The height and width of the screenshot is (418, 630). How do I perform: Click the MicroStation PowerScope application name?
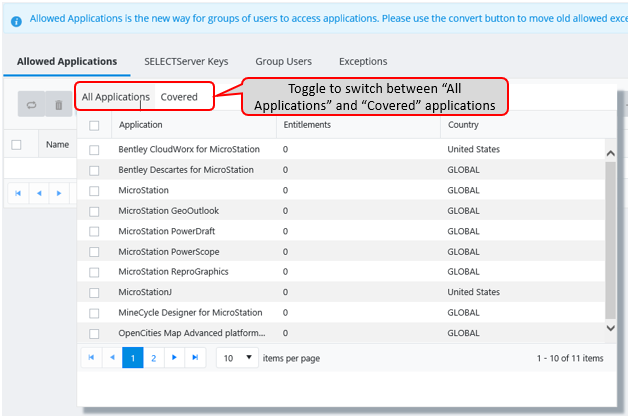coord(169,252)
